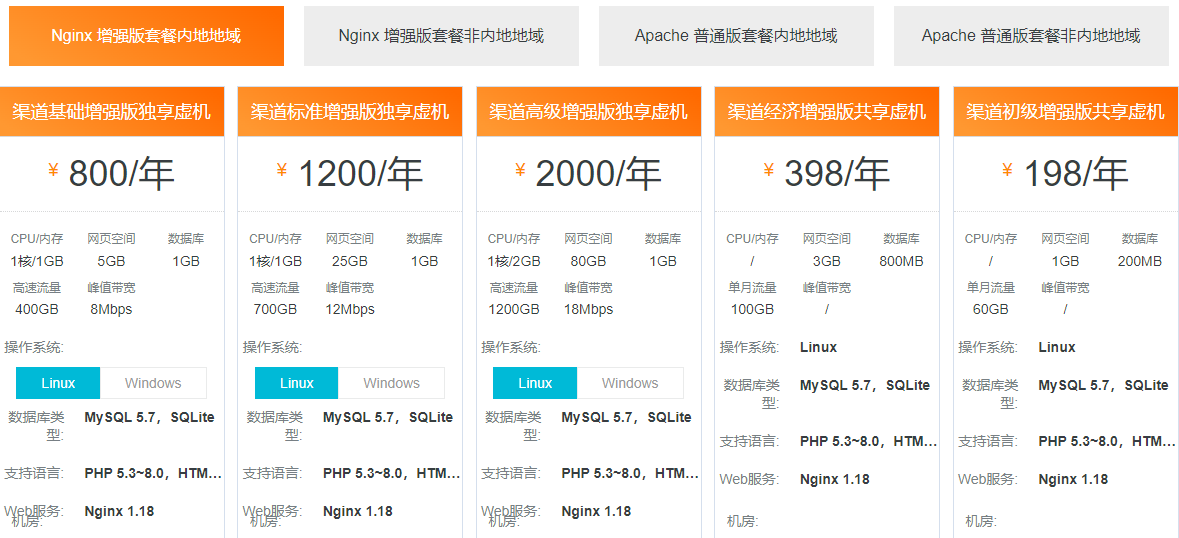Select the 渠道经济增强版共享虚机 plan header
1179x538 pixels.
pyautogui.click(x=827, y=111)
